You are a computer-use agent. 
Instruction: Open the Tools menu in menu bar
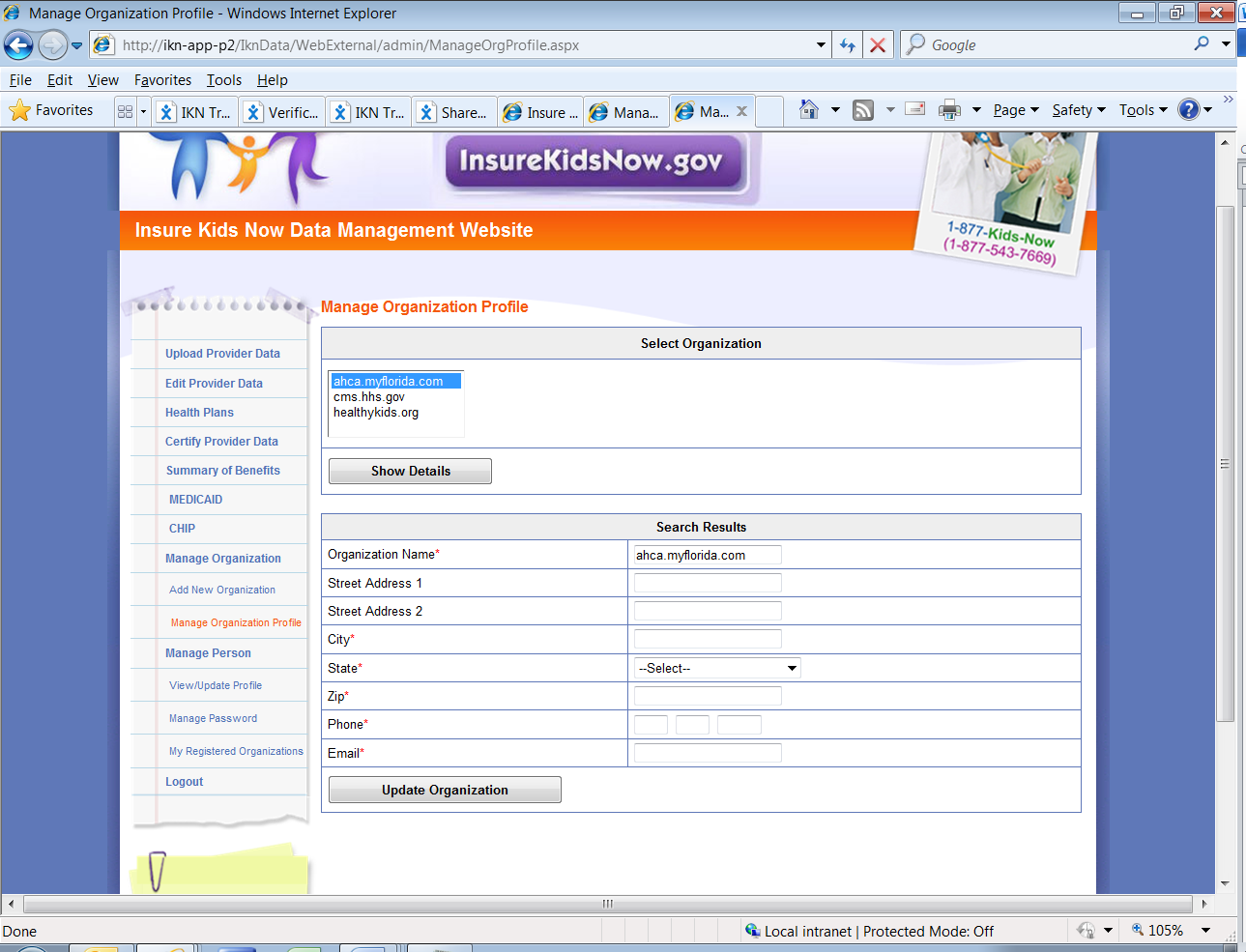tap(224, 80)
